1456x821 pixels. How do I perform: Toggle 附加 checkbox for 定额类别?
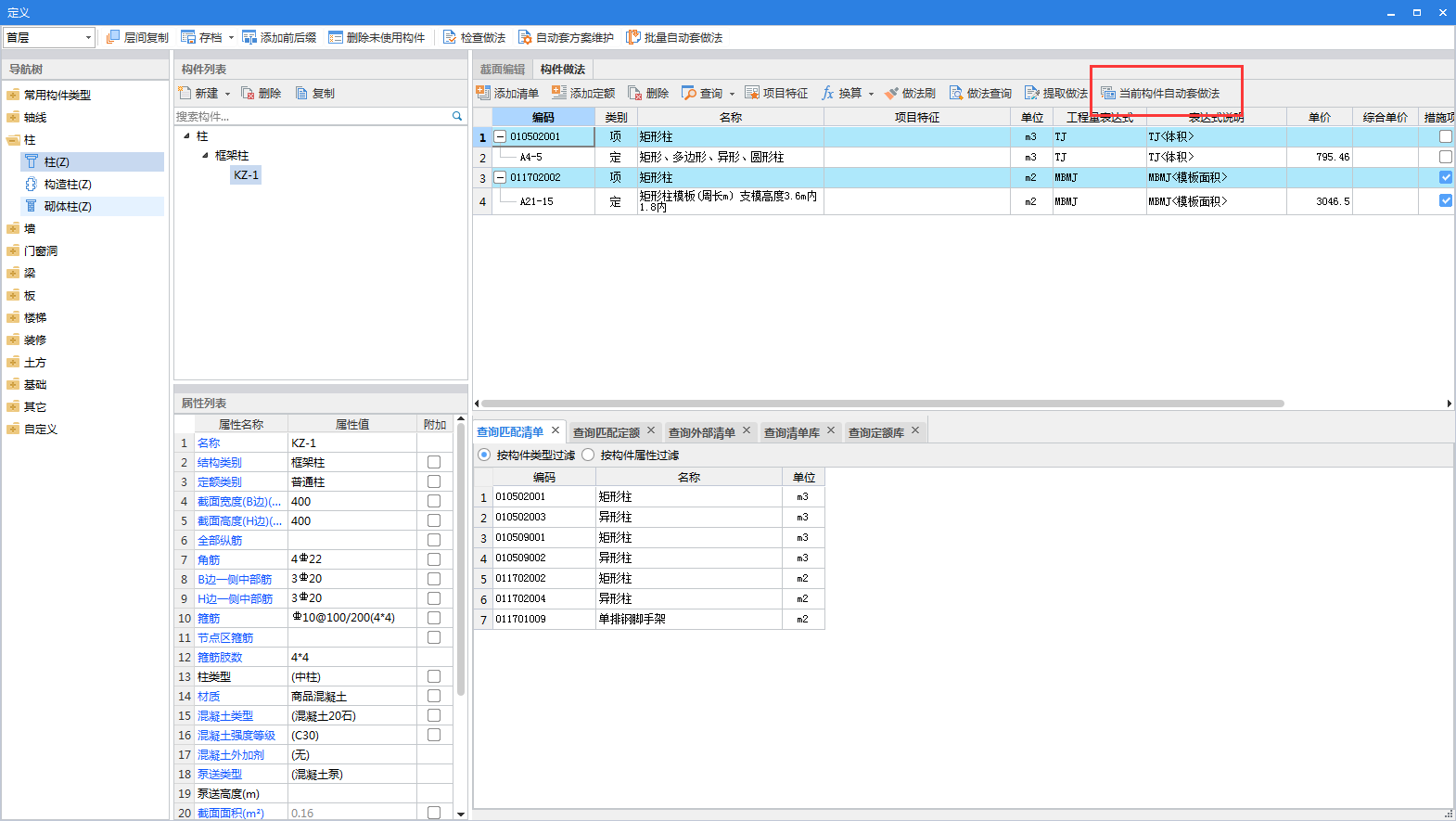434,481
